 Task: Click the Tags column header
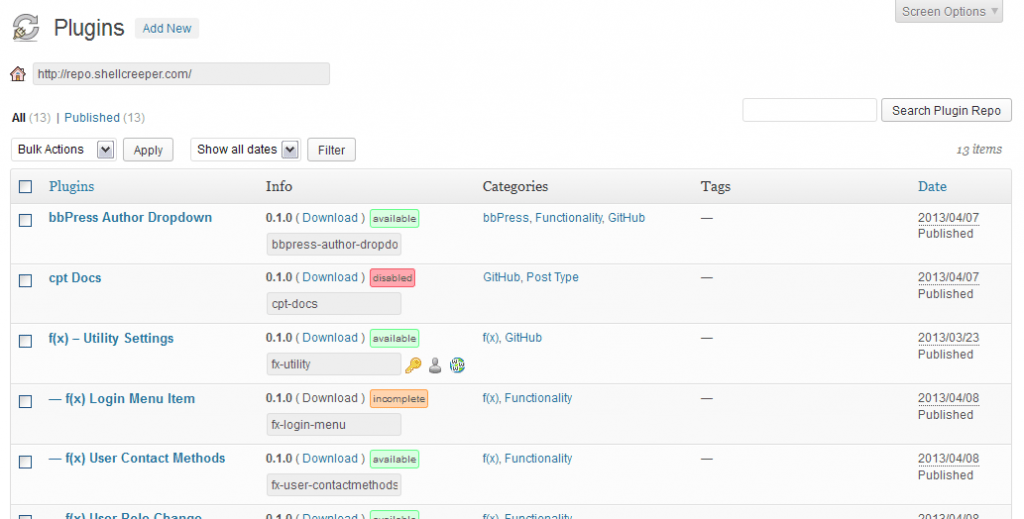coord(716,186)
